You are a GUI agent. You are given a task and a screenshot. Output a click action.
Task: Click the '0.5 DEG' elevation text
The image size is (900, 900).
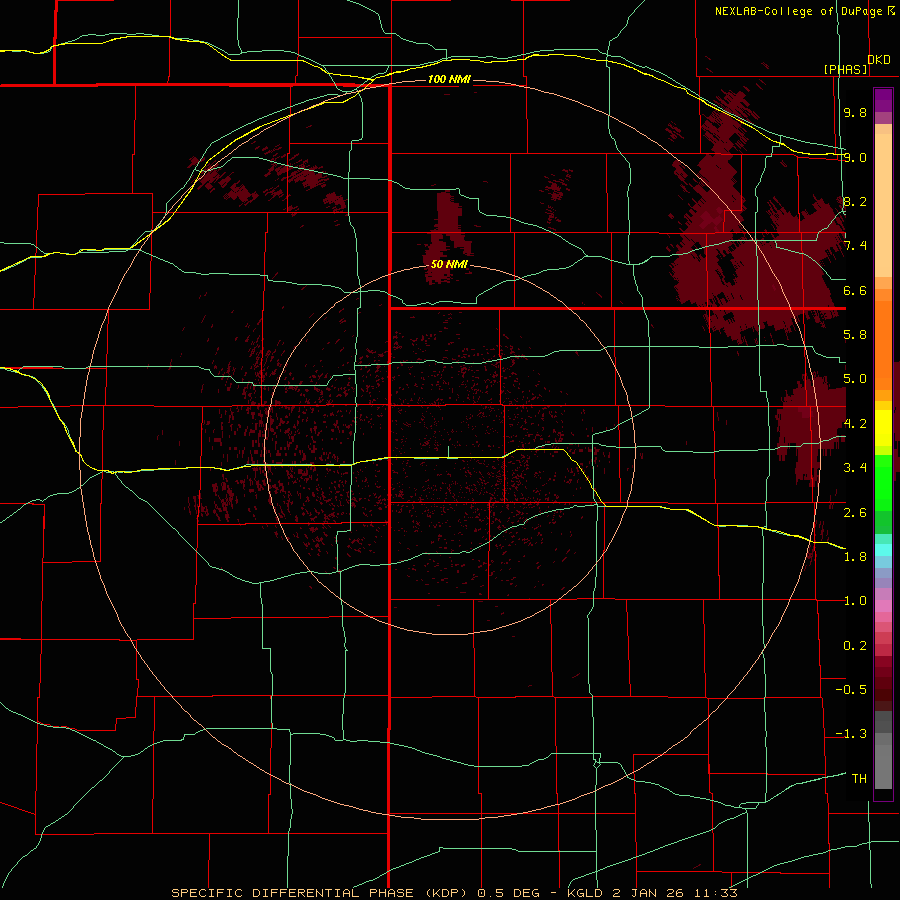(509, 893)
